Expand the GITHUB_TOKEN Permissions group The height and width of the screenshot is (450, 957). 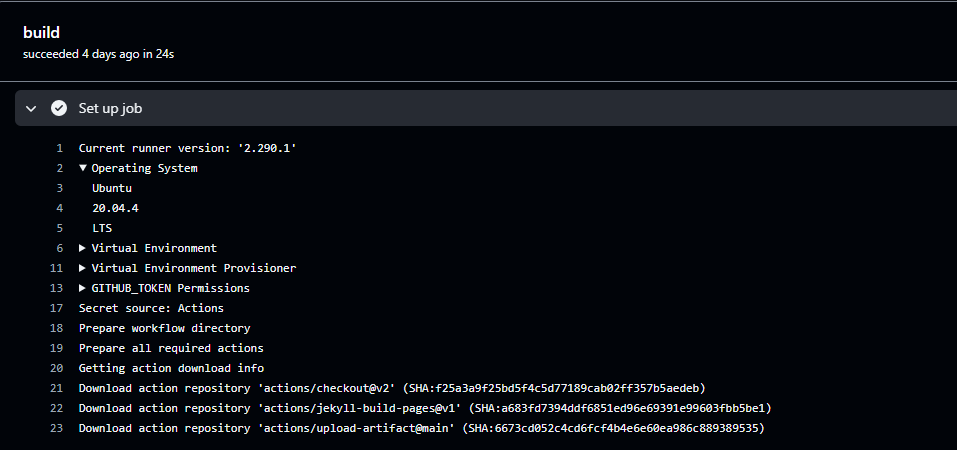pos(83,288)
